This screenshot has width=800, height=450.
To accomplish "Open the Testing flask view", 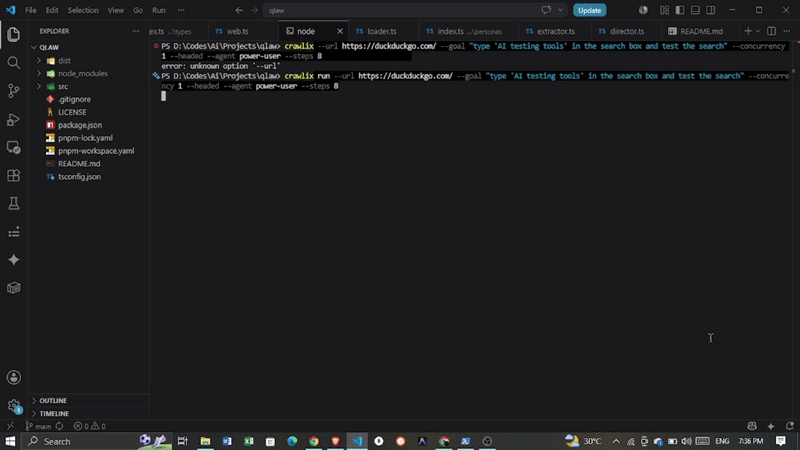I will pos(14,204).
